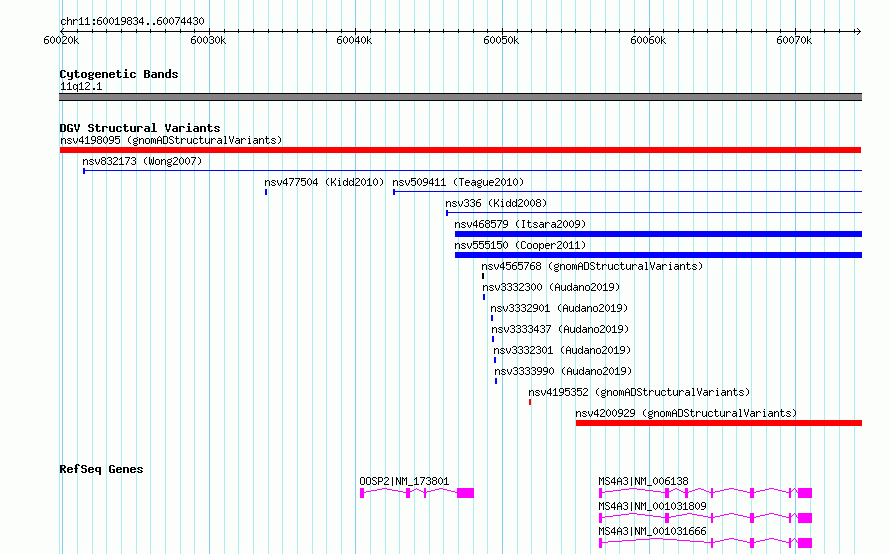Screen dimensions: 890x554
Task: Select the nsv555150 thick blue bar
Action: tap(658, 255)
